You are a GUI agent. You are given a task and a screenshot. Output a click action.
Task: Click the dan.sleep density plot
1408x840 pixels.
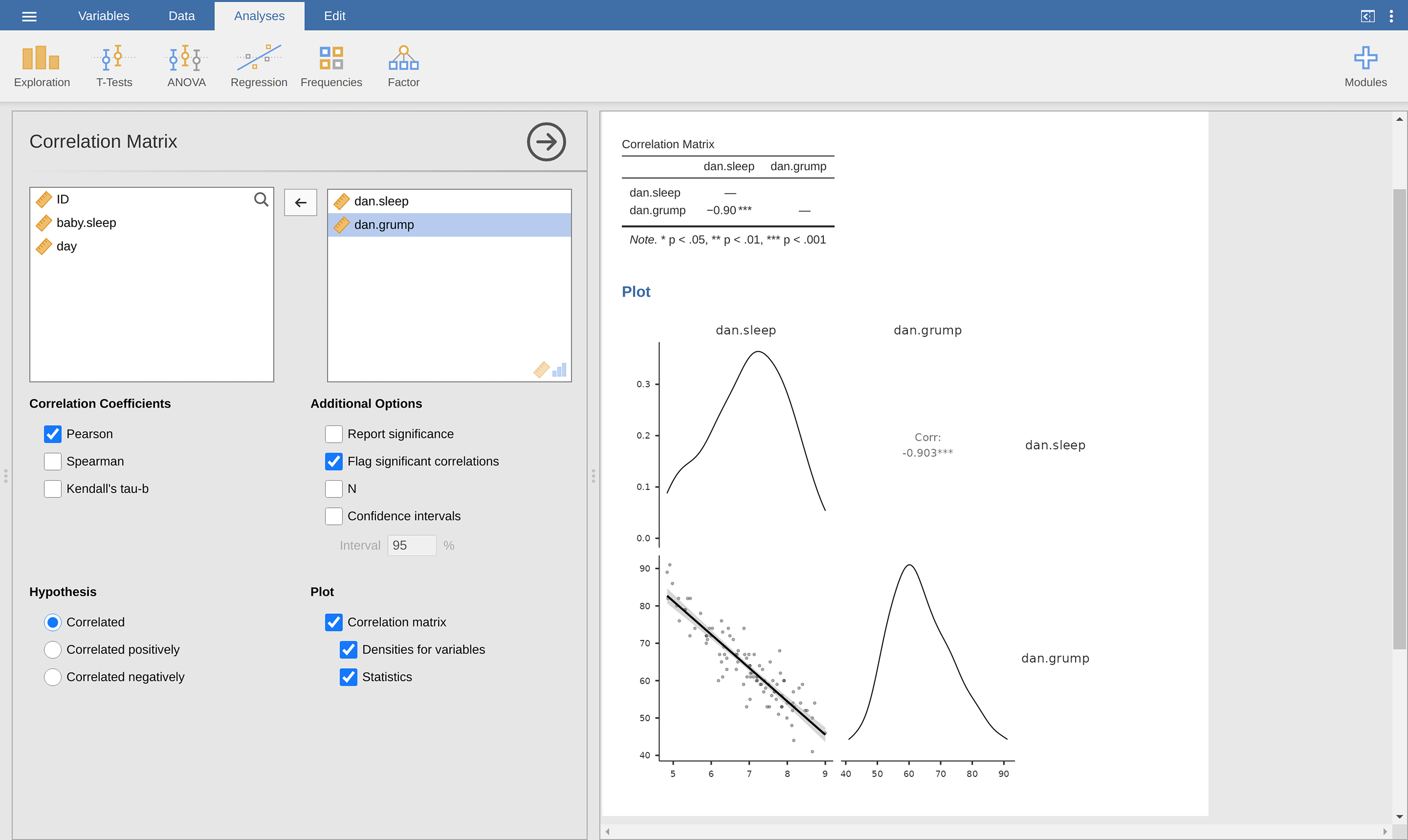[746, 444]
